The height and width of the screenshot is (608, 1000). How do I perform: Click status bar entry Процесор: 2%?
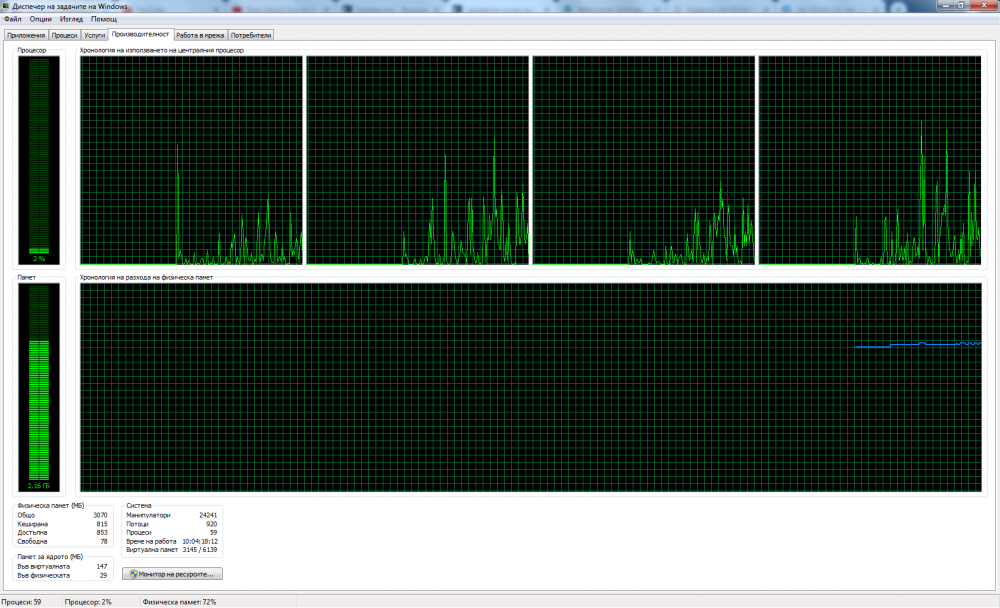coord(88,602)
